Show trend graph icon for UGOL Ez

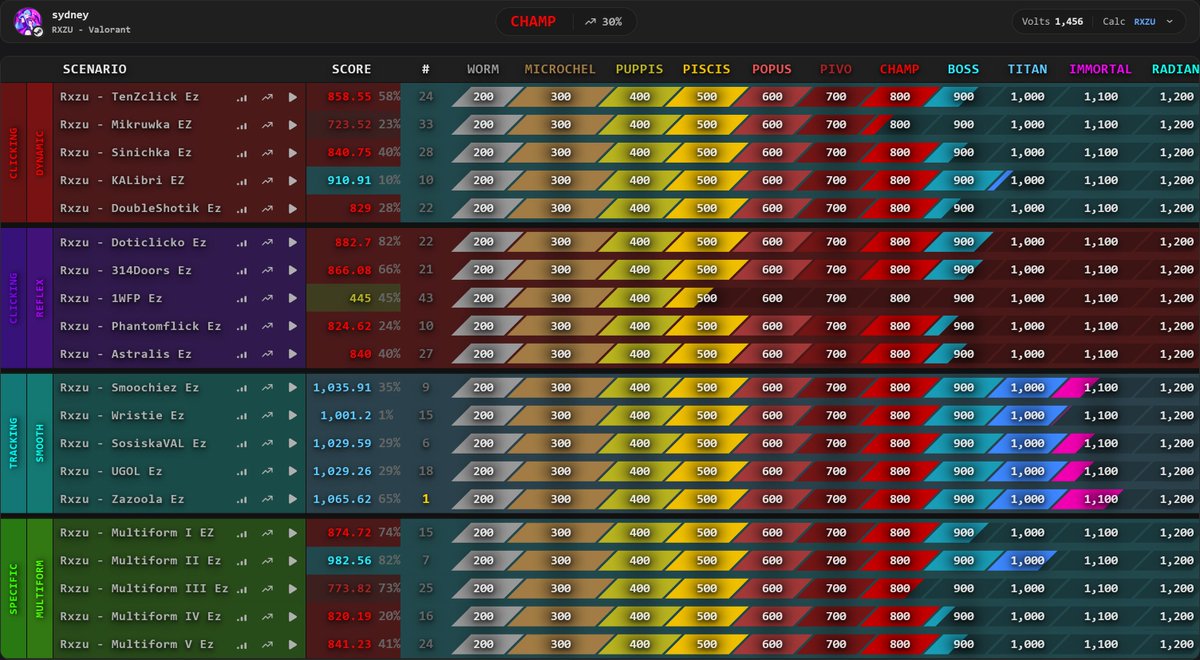click(x=267, y=472)
